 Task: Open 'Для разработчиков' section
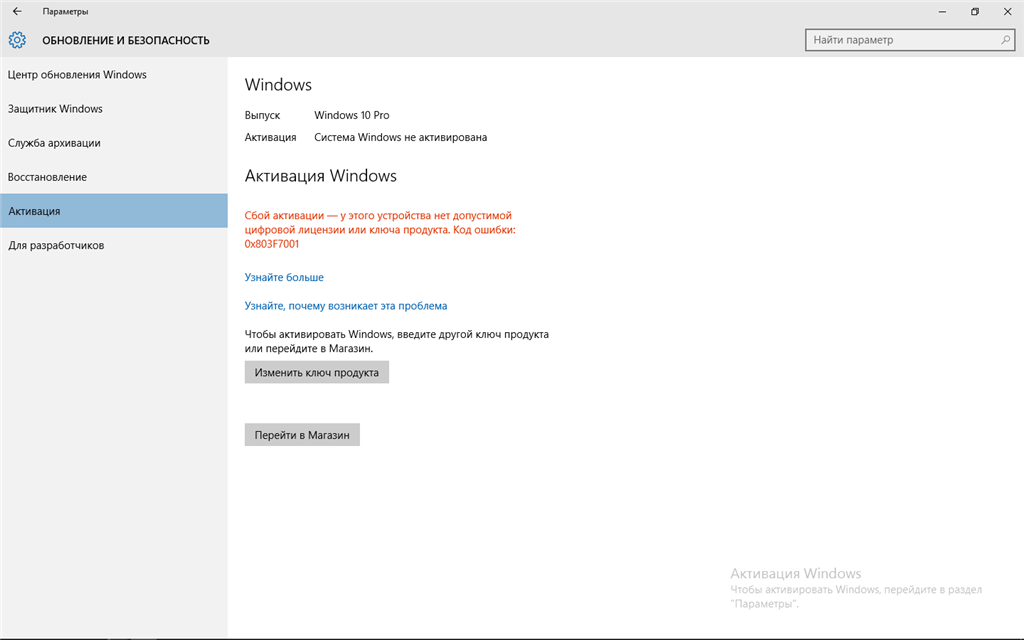click(x=114, y=245)
